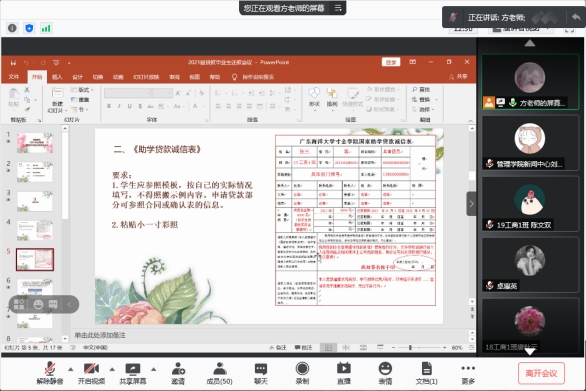The width and height of the screenshot is (586, 391).
Task: Start sharing with 共享屏幕 icon
Action: pos(132,373)
